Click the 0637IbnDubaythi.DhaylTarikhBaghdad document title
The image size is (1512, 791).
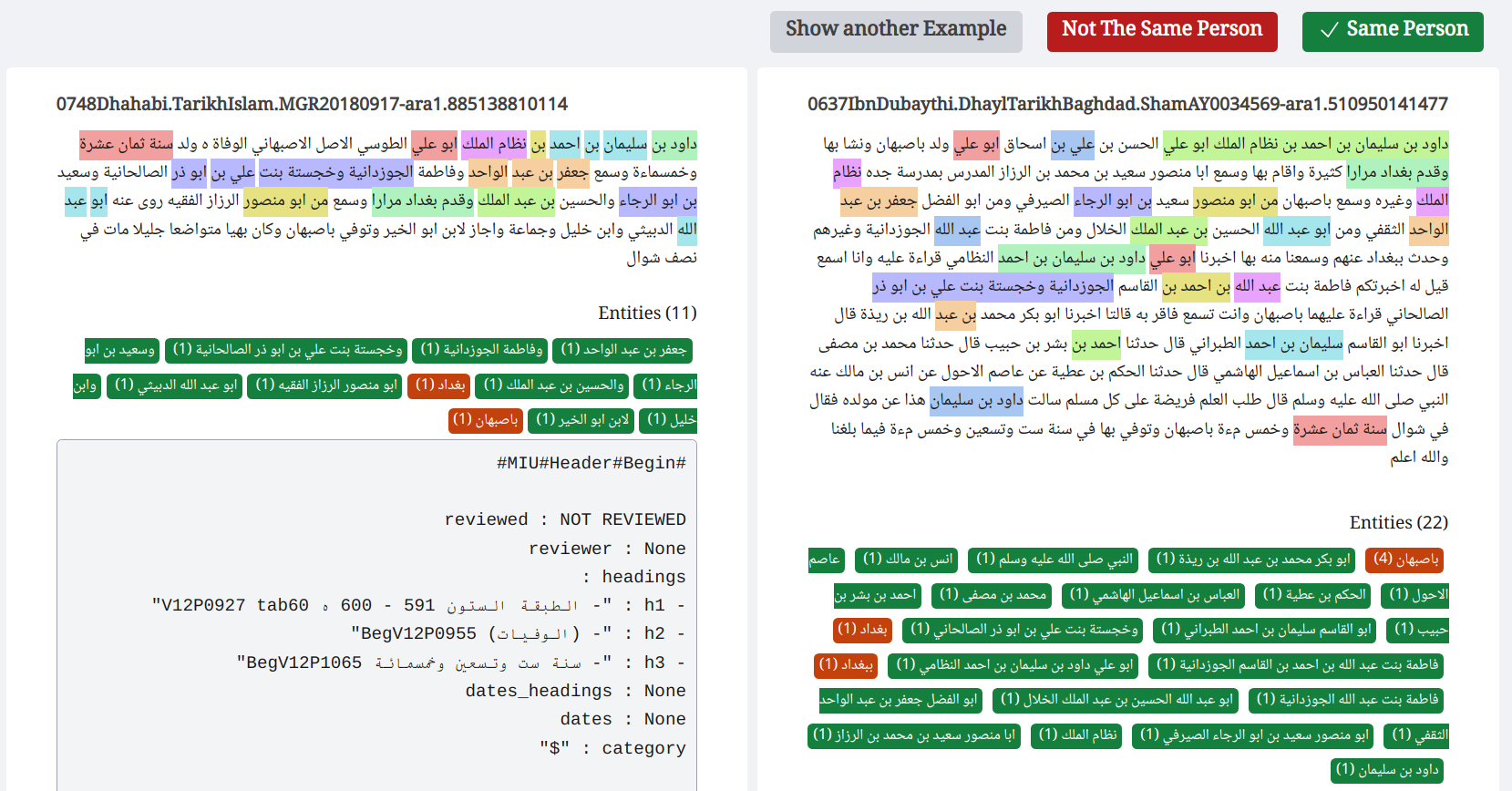[1127, 104]
